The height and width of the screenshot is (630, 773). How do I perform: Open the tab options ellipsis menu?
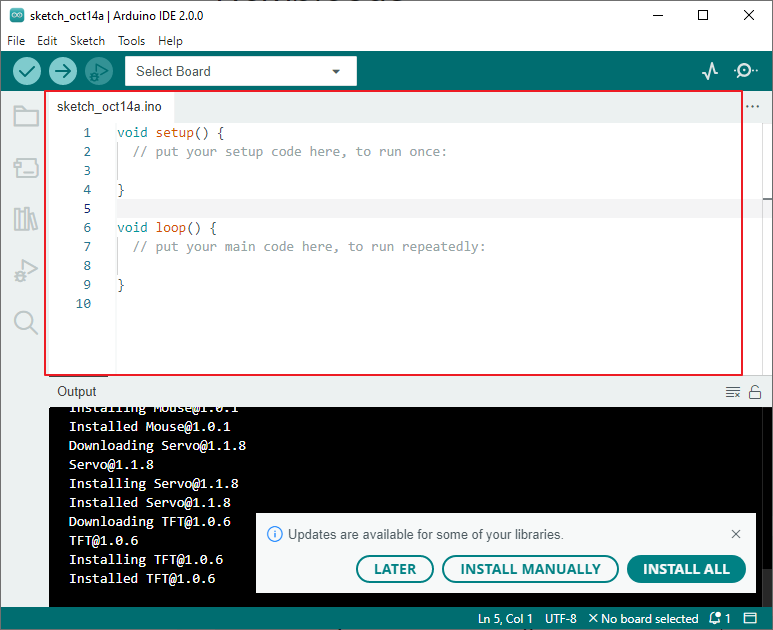click(x=752, y=107)
